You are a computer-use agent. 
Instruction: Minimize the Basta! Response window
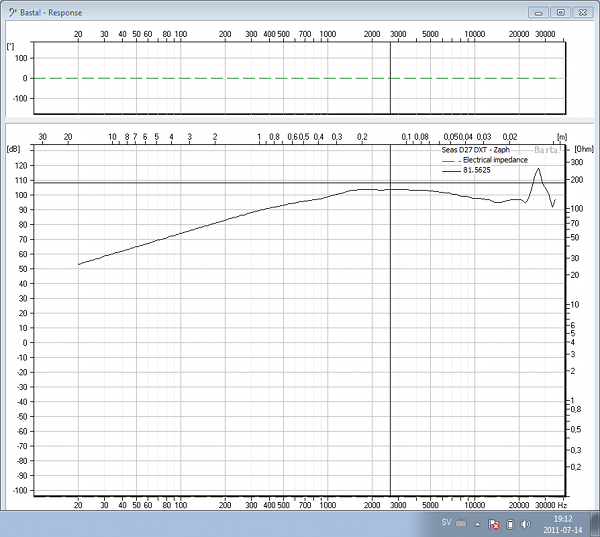[x=541, y=12]
